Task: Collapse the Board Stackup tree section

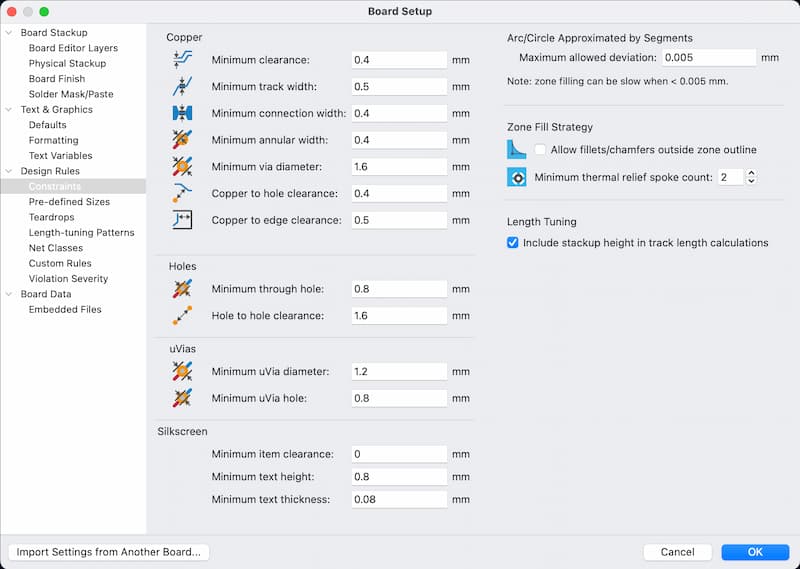Action: coord(11,33)
